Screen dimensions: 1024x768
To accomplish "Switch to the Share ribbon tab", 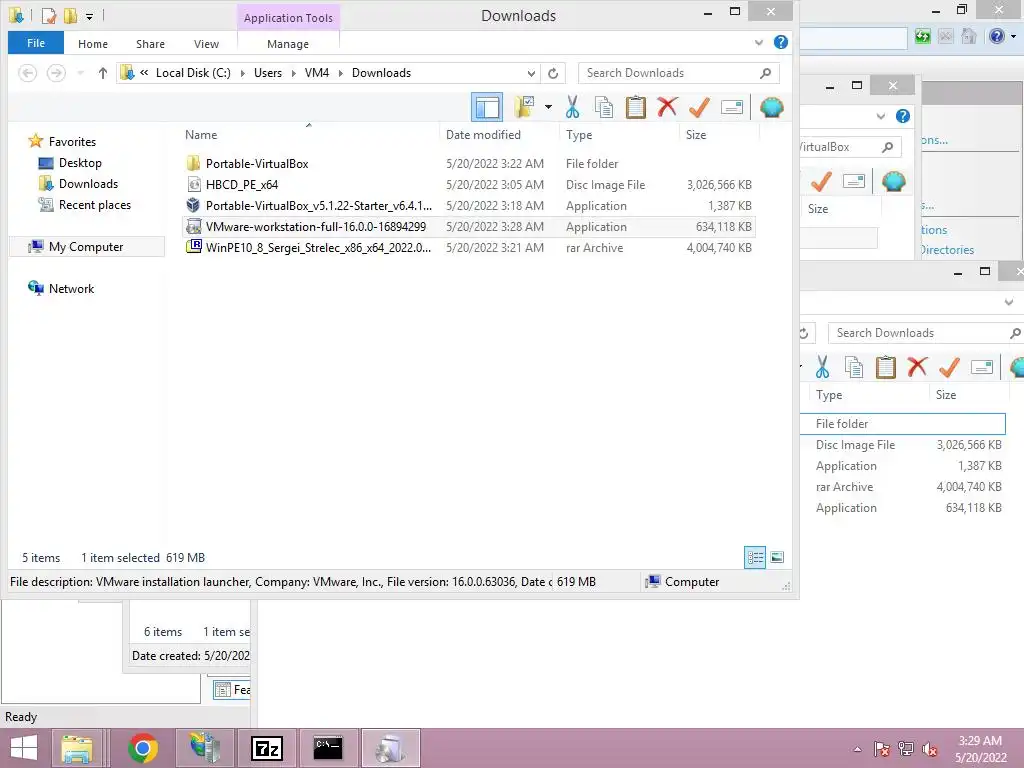I will coord(150,44).
